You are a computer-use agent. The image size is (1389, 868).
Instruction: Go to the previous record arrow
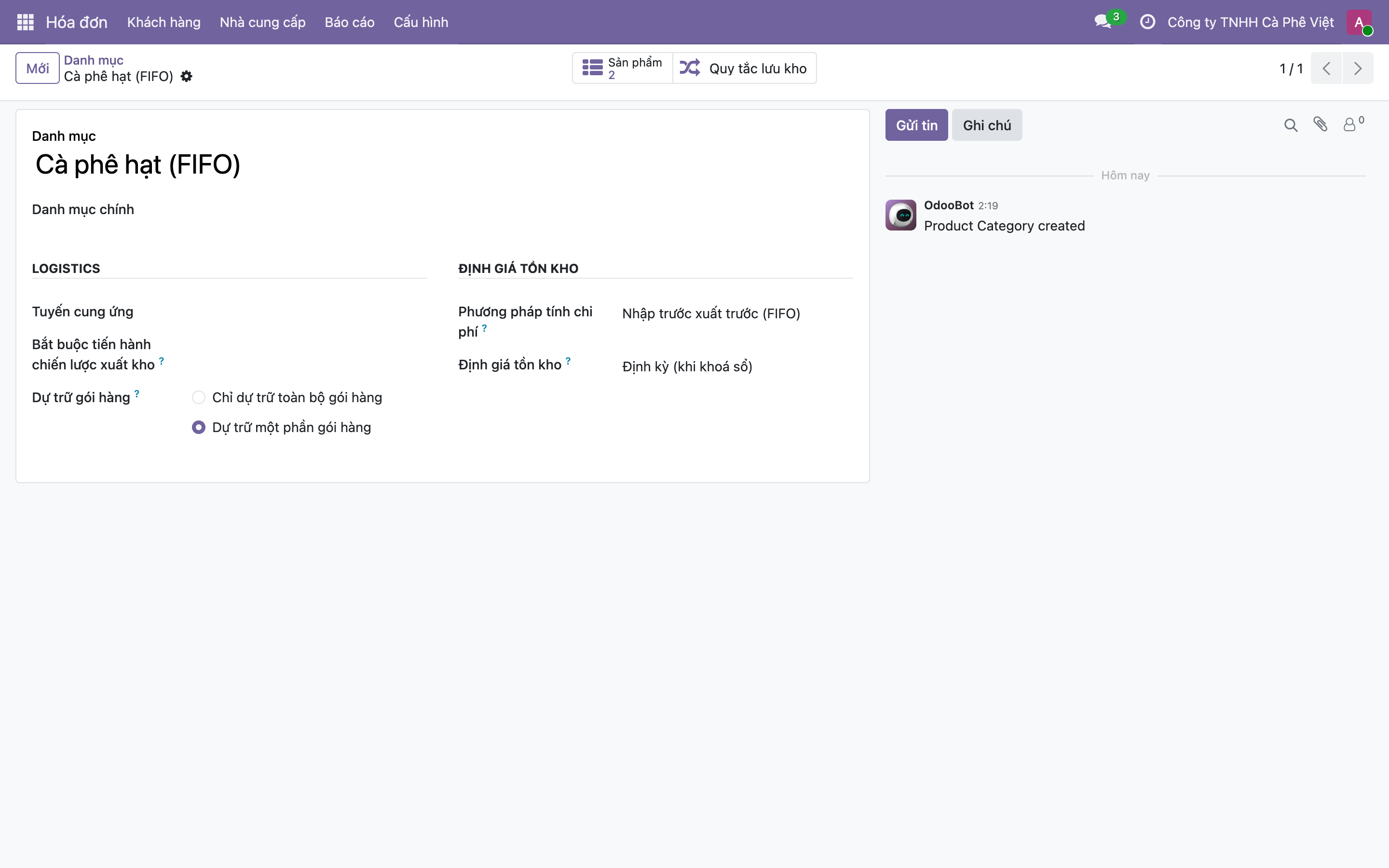(x=1326, y=68)
